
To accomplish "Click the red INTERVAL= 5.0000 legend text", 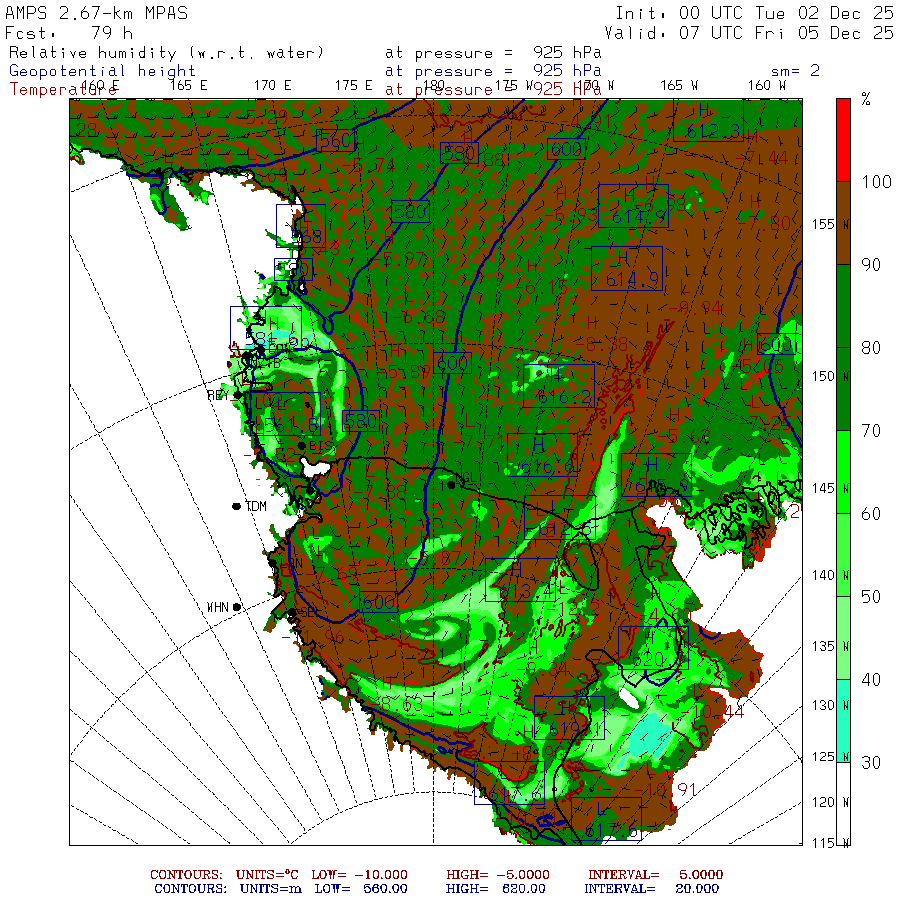I will click(655, 875).
